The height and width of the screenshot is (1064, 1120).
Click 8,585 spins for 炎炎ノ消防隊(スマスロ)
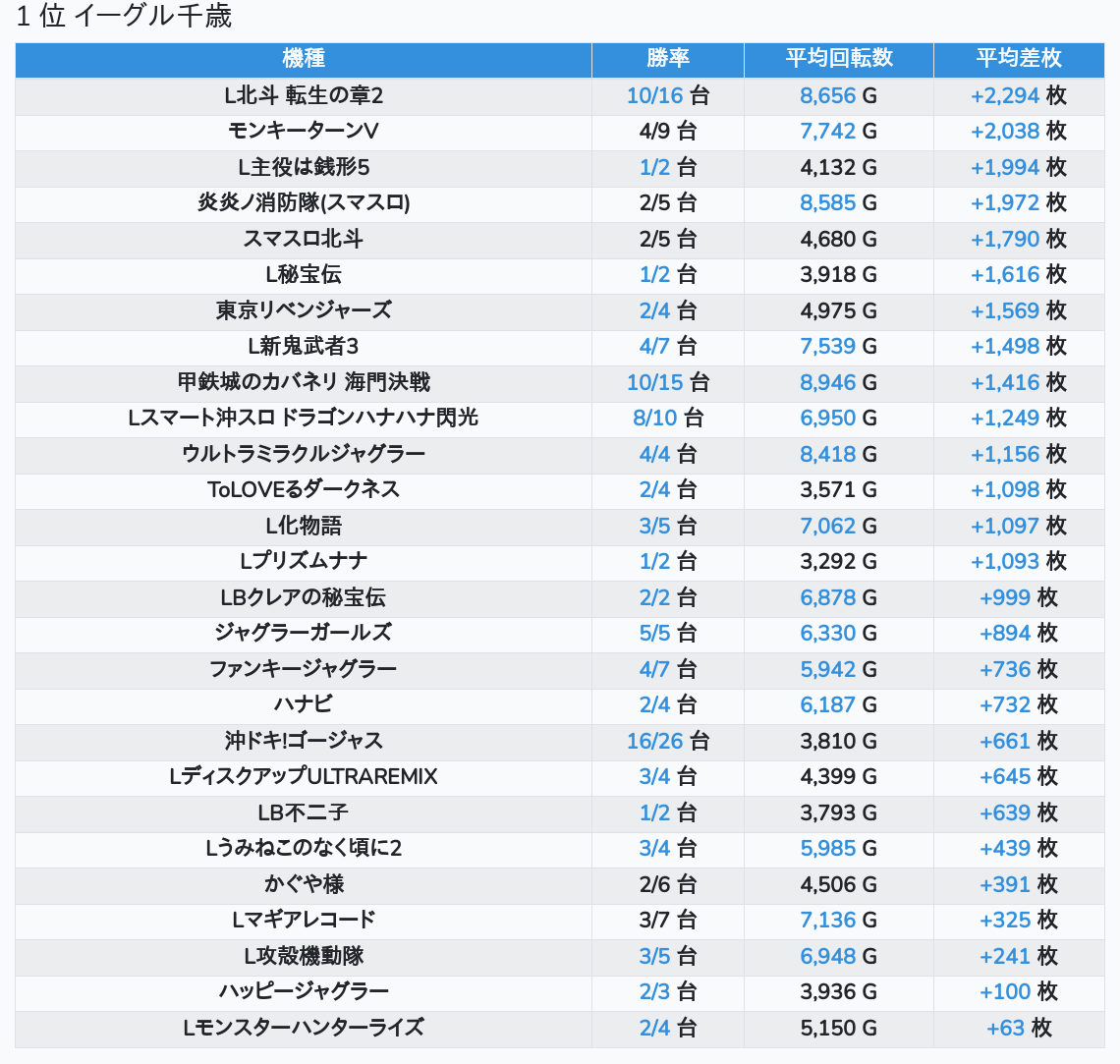(x=828, y=203)
